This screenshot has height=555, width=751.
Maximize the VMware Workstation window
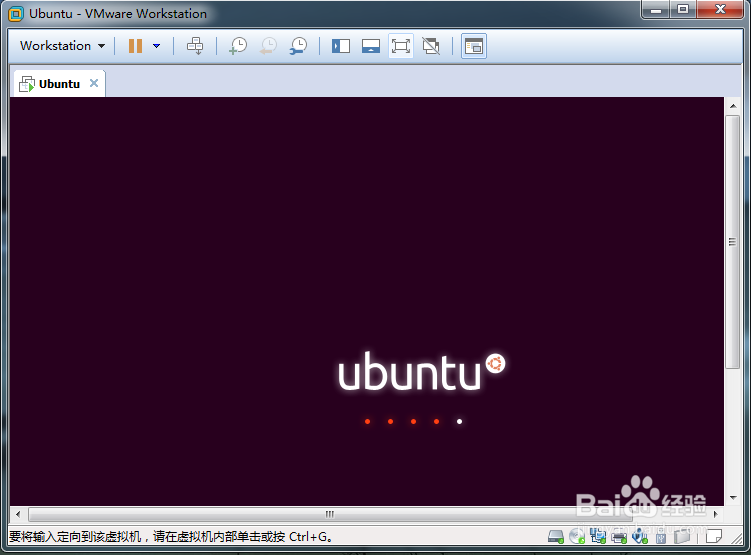[x=683, y=10]
